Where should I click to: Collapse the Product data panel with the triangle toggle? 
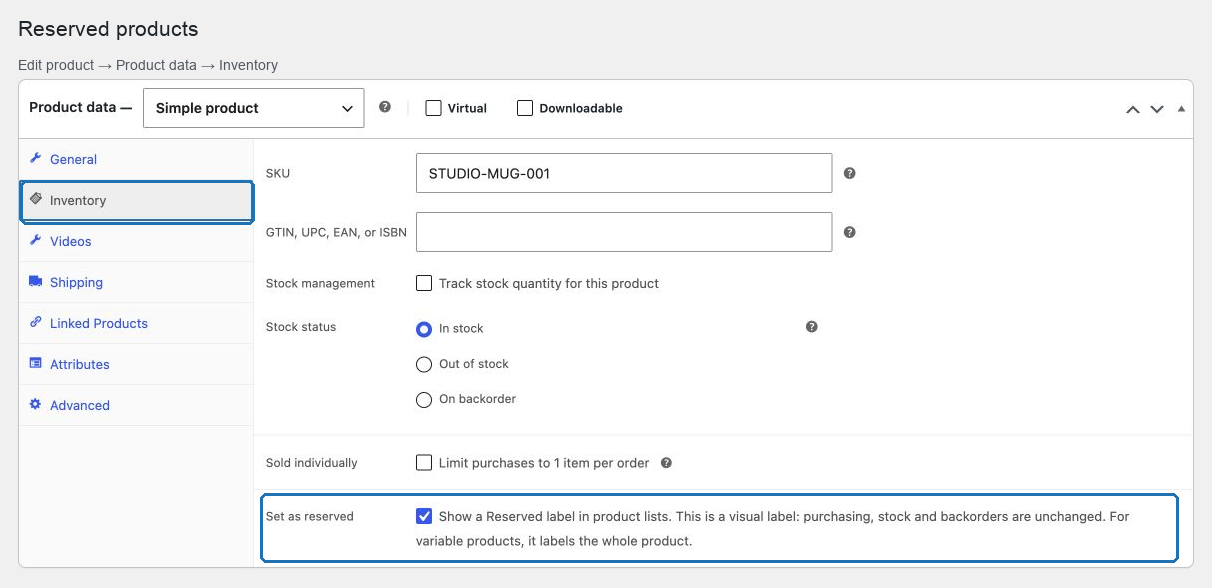(1181, 108)
